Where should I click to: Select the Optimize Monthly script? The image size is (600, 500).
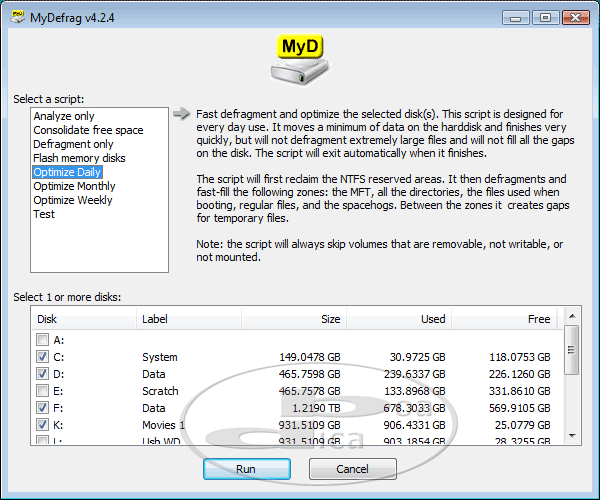(74, 186)
